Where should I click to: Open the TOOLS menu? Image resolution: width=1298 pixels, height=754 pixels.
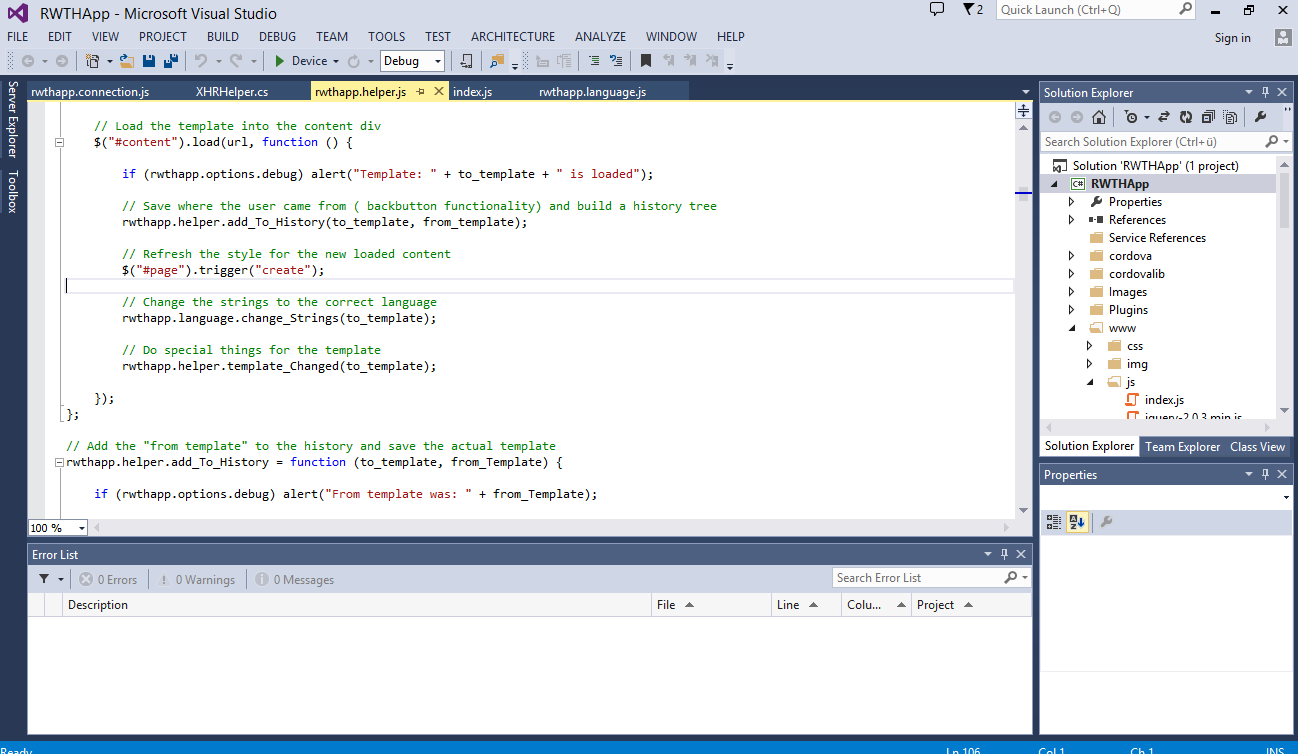coord(387,37)
